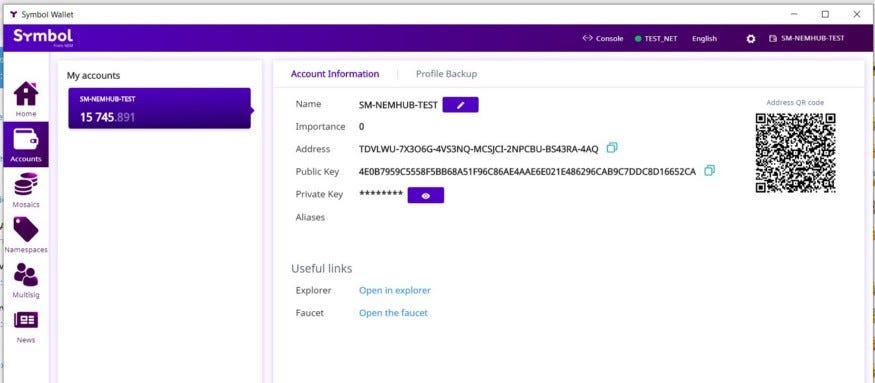Open settings gear icon

click(x=751, y=39)
